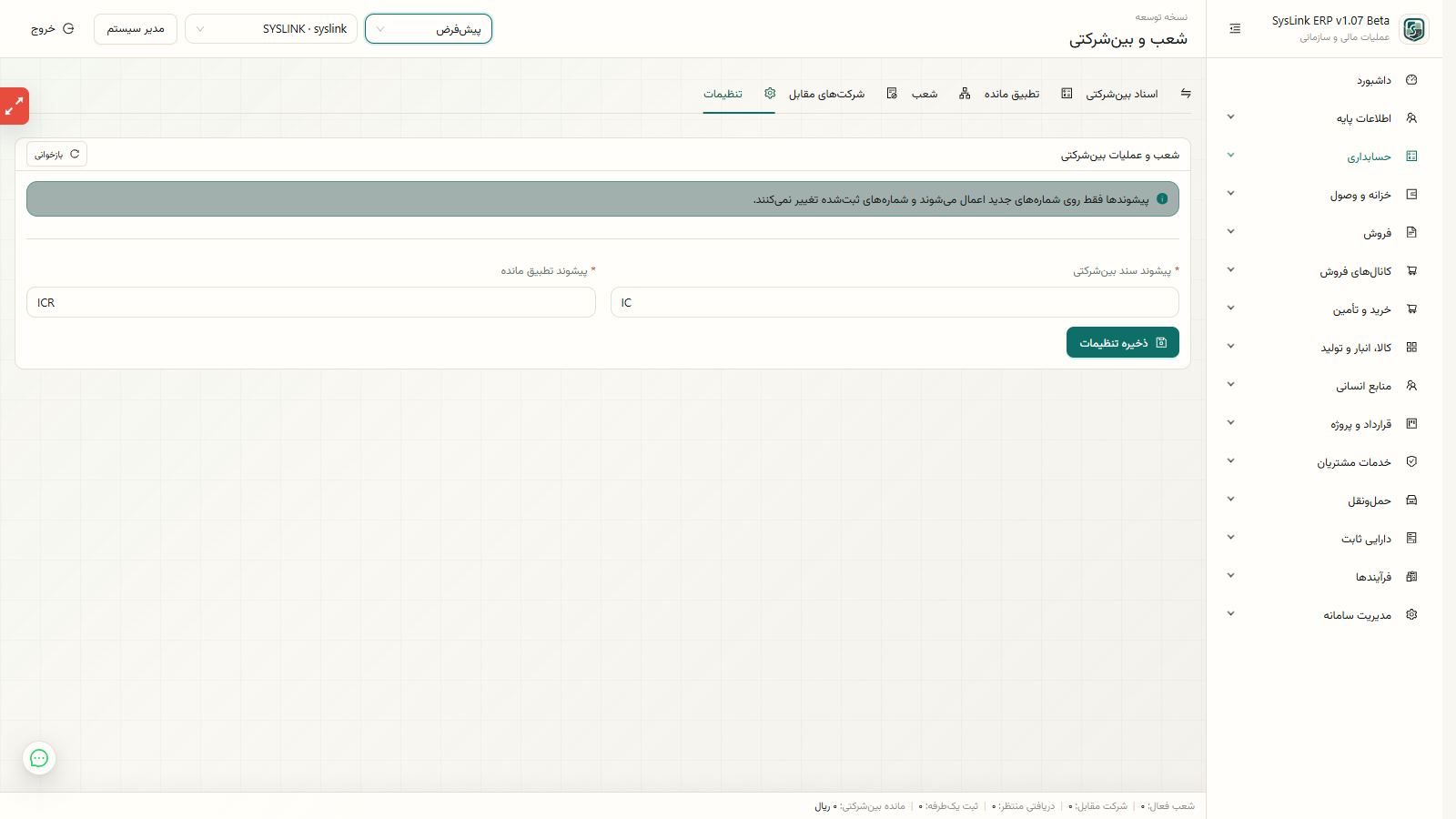The width and height of the screenshot is (1456, 819).
Task: Open the chat bubble icon
Action: click(39, 758)
